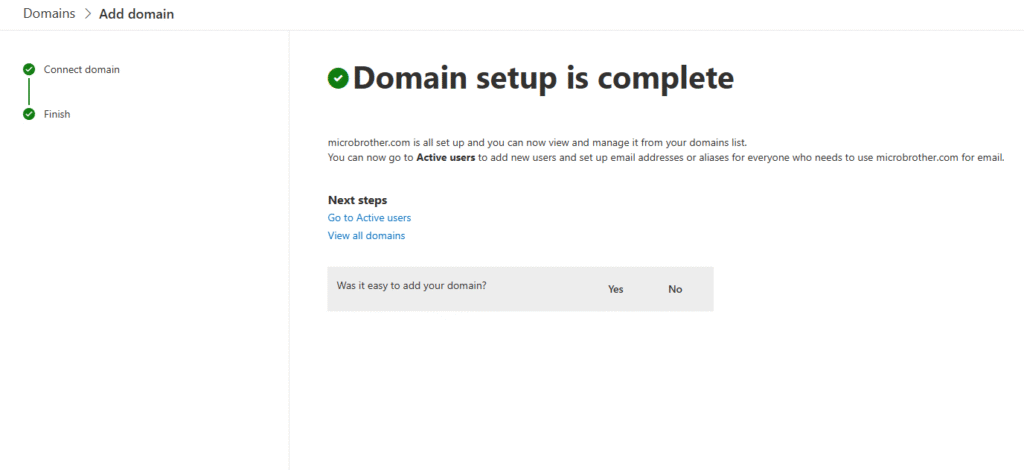Click the 'Was it easy to add your domain?' text
Viewport: 1024px width, 470px height.
point(411,286)
